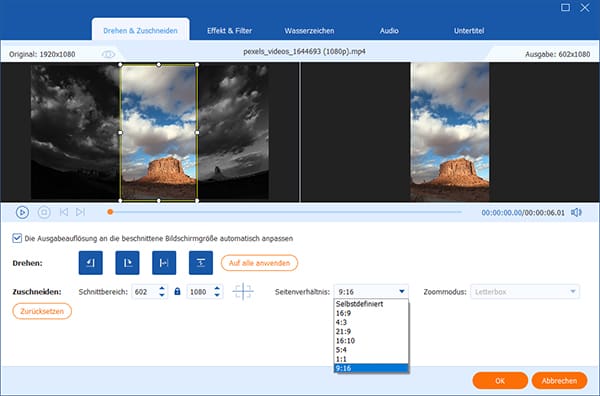Choose 16:9 aspect ratio option
Viewport: 600px width, 396px height.
371,313
